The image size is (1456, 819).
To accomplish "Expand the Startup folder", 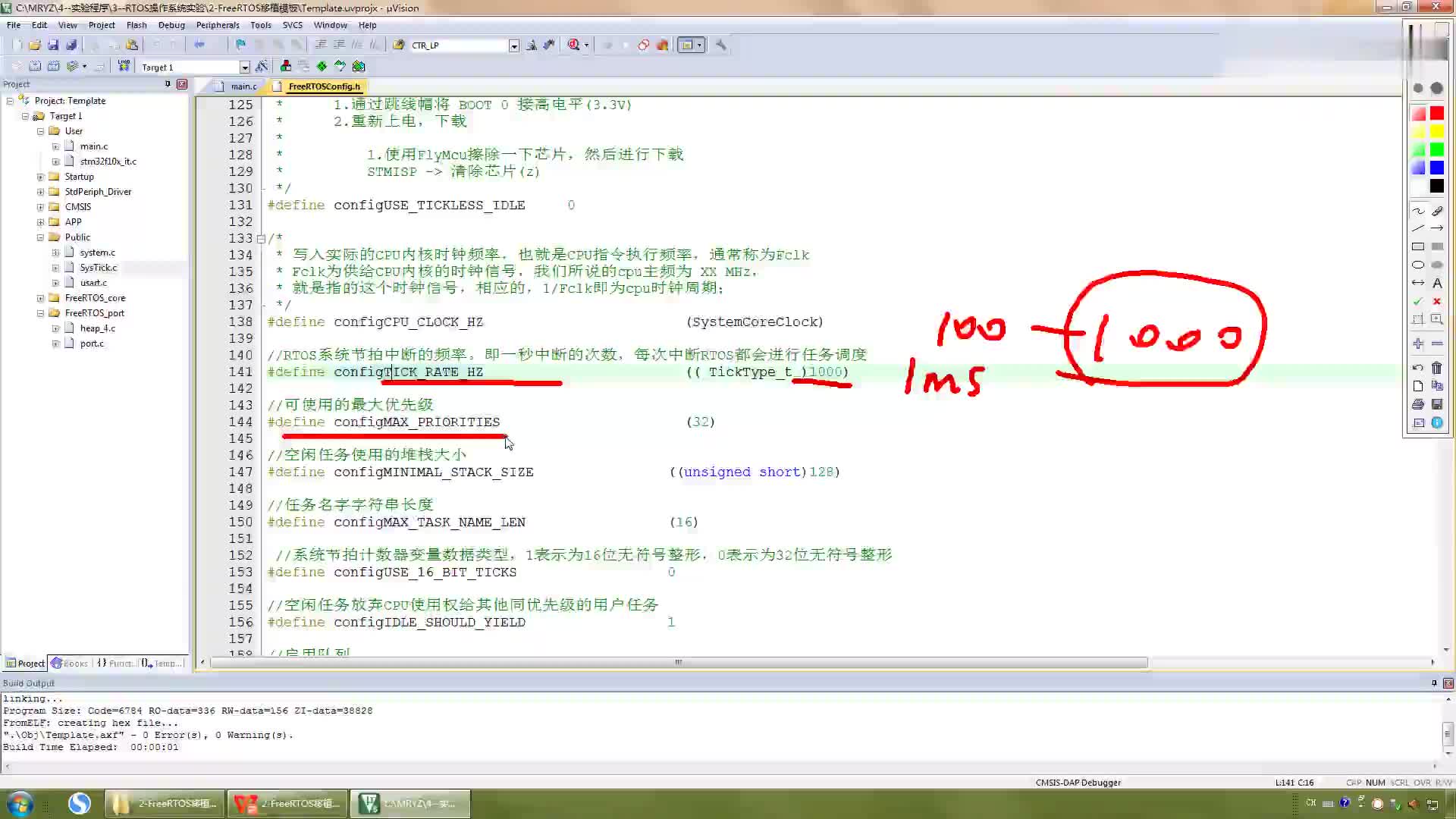I will pyautogui.click(x=40, y=177).
